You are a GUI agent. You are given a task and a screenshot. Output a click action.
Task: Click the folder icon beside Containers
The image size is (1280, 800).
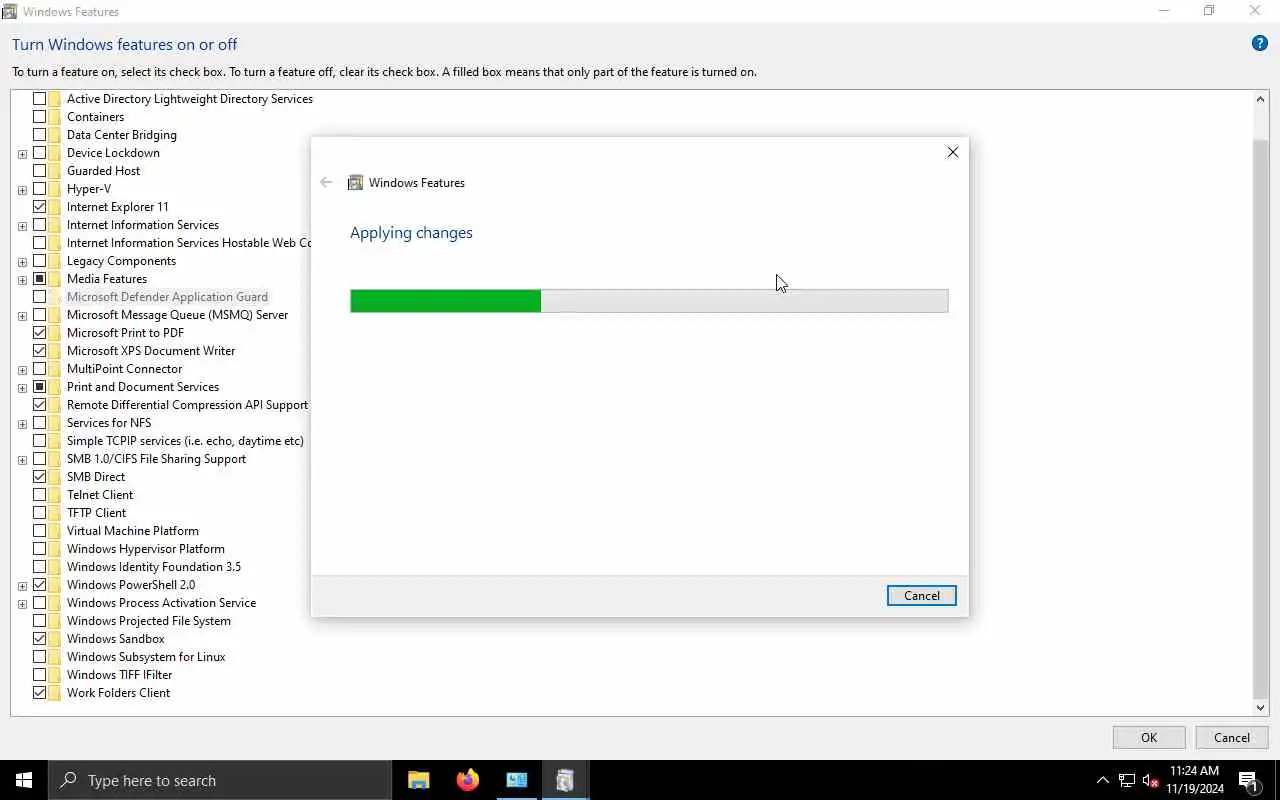[54, 117]
